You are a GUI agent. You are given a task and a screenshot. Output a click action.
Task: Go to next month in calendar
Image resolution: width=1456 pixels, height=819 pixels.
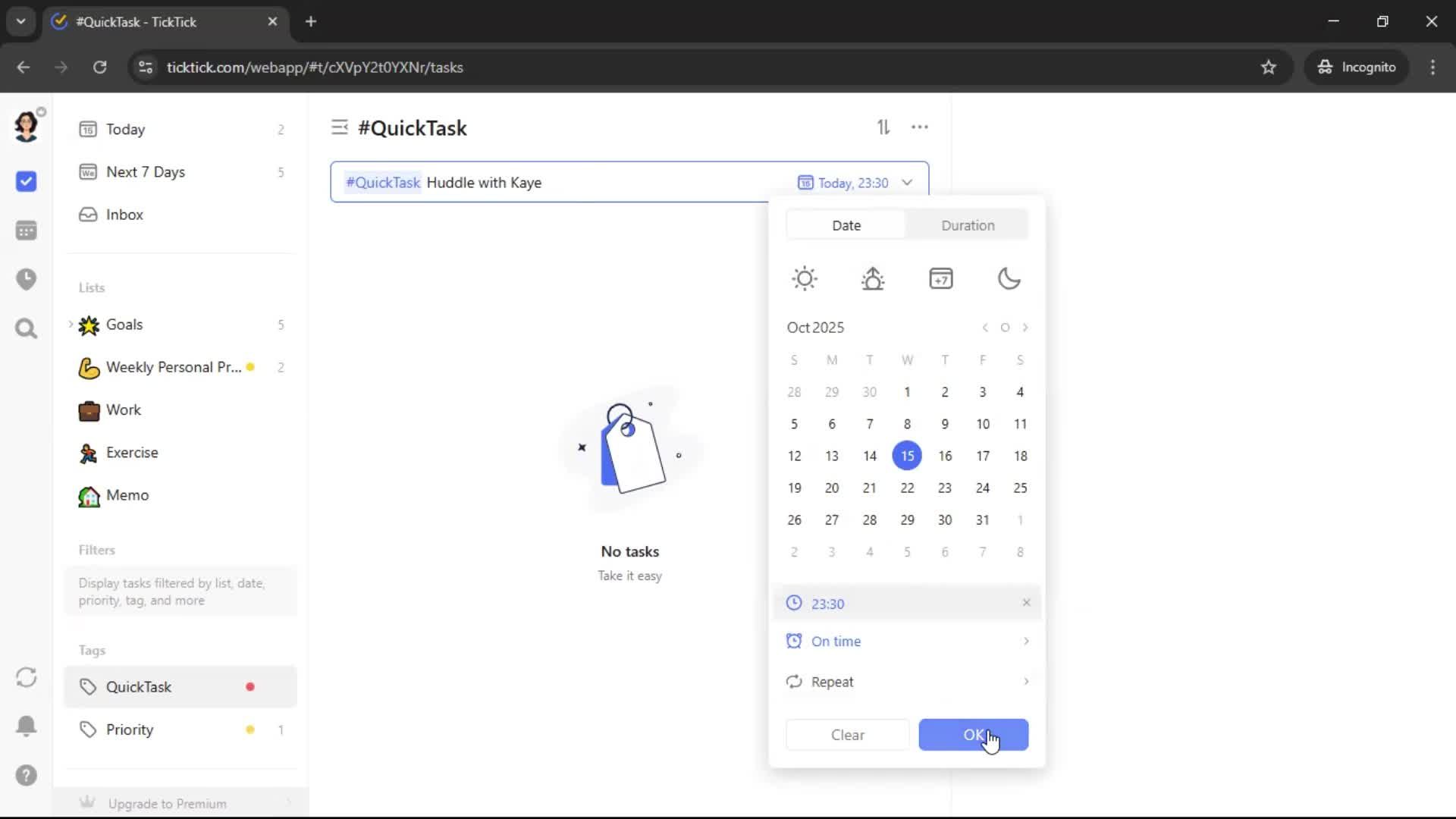click(x=1025, y=328)
